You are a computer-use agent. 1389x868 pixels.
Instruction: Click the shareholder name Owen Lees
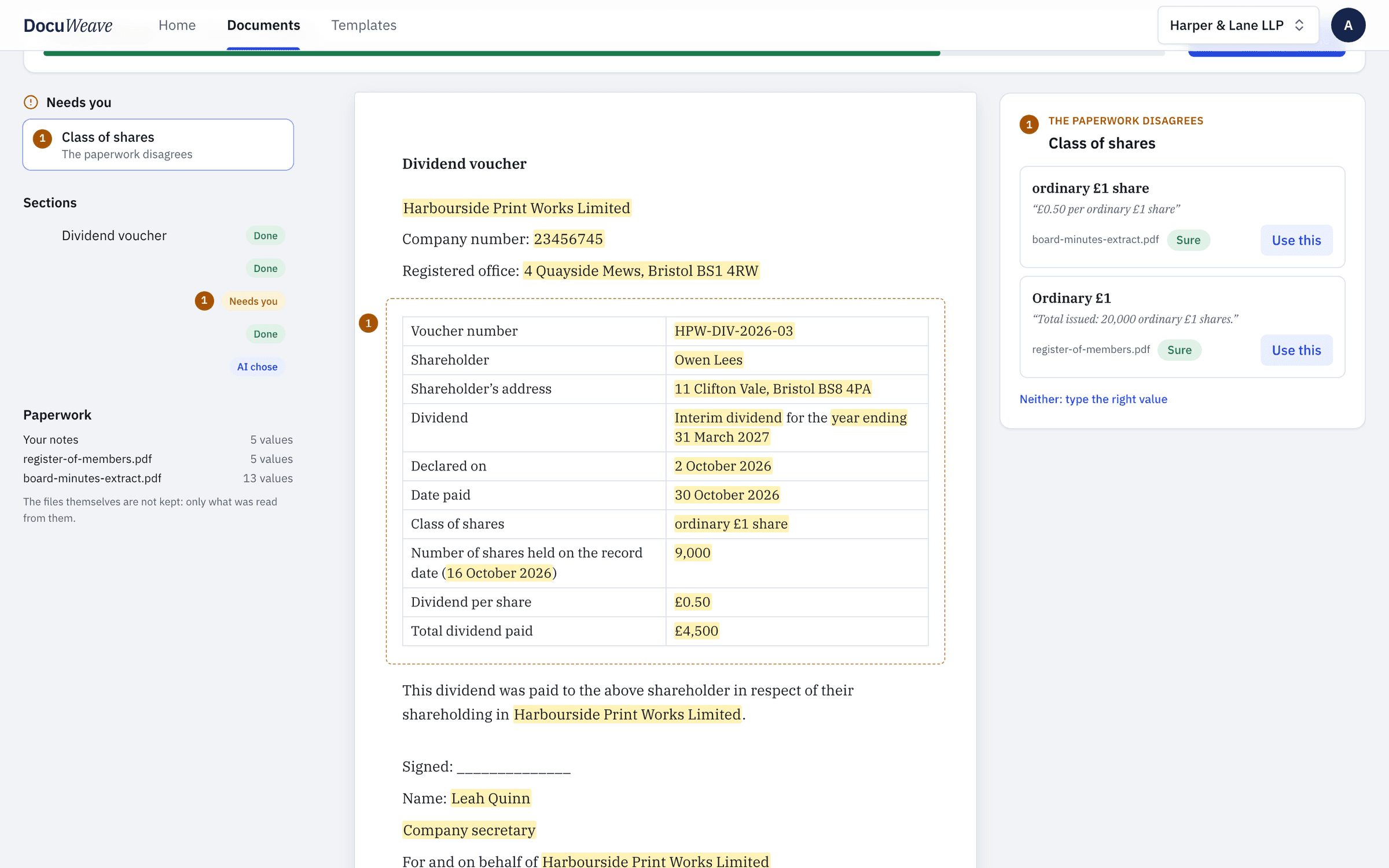[708, 360]
